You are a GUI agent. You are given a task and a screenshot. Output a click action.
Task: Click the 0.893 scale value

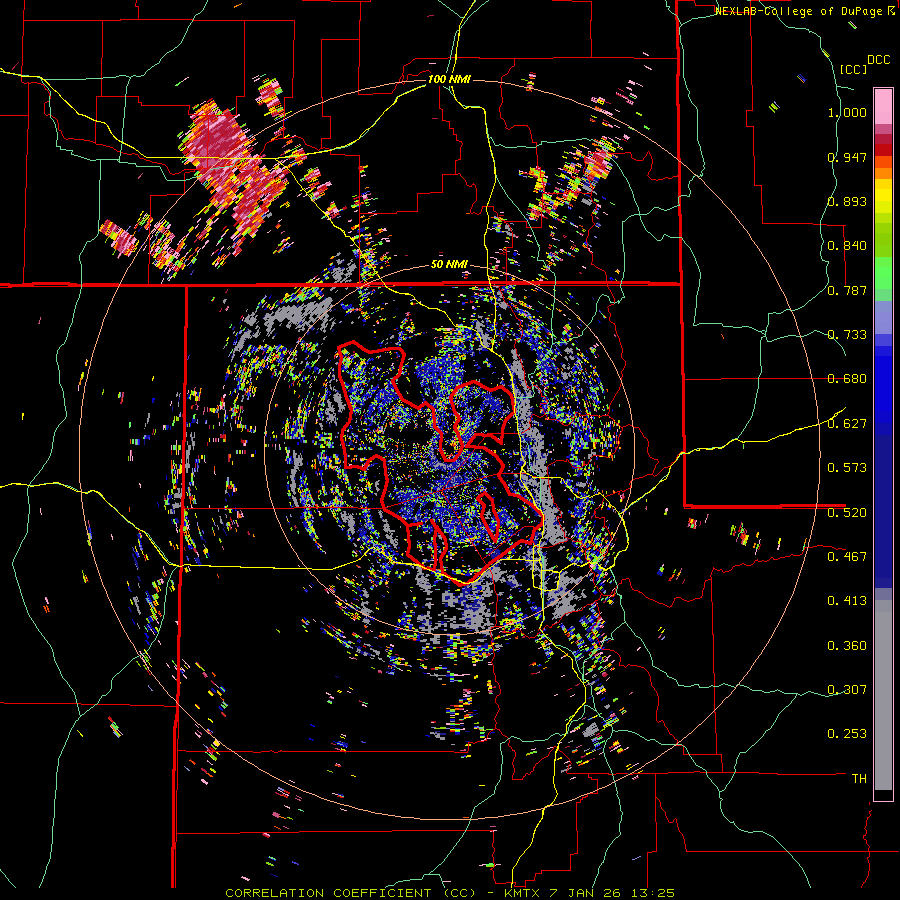click(x=847, y=201)
